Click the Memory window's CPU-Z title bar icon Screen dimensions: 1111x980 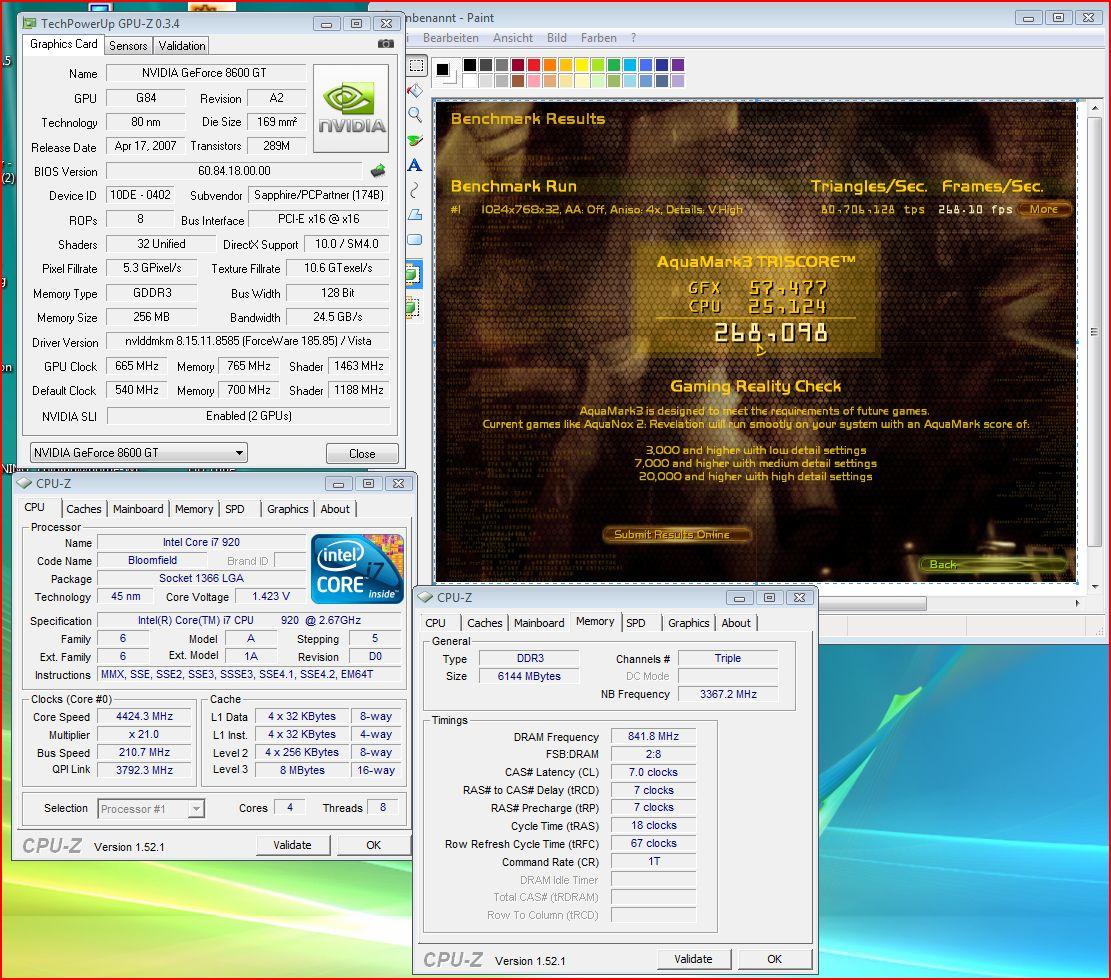coord(425,597)
